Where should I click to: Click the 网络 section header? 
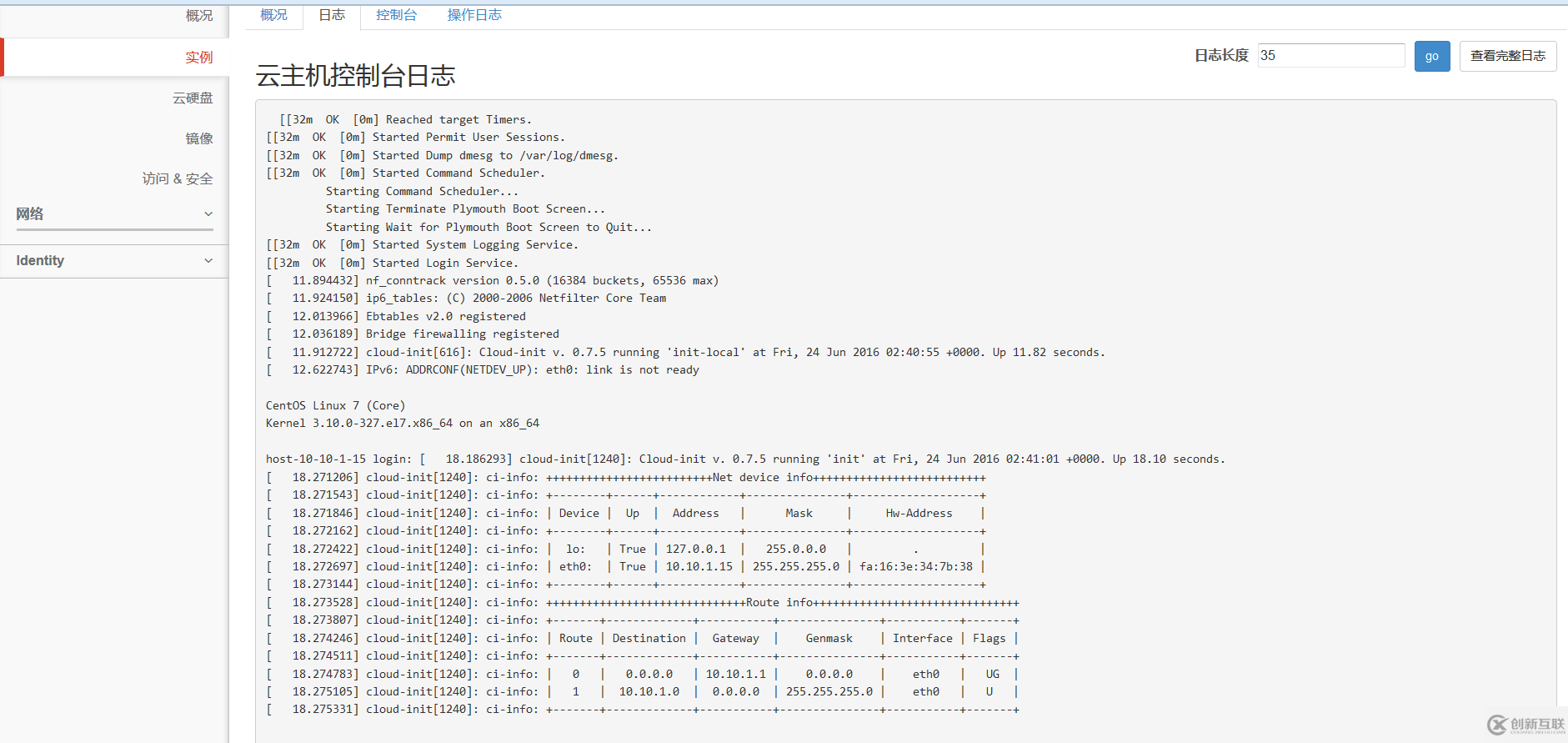(x=114, y=214)
